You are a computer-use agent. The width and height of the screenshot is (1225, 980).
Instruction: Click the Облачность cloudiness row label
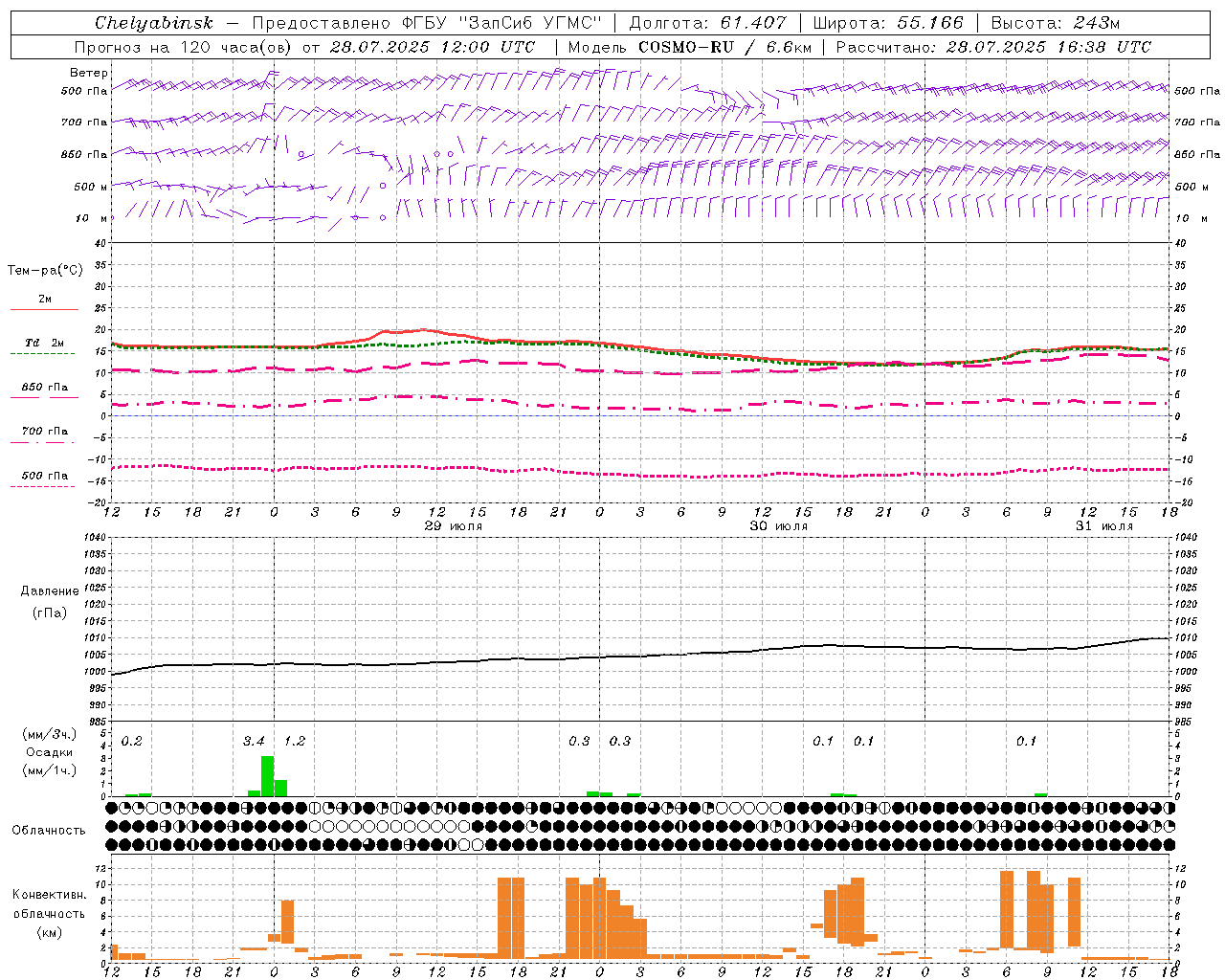[x=49, y=830]
